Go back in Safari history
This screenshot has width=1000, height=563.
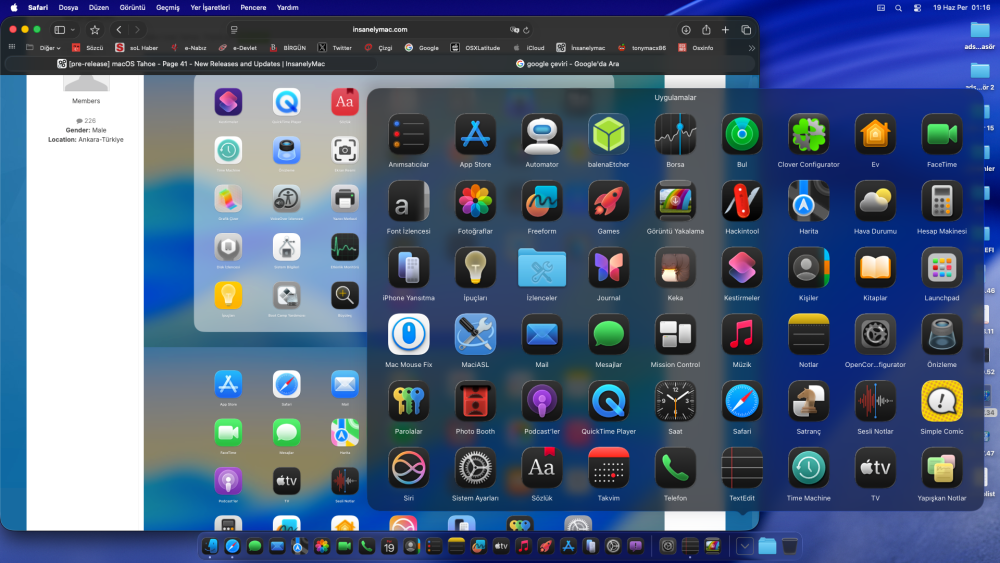click(119, 30)
